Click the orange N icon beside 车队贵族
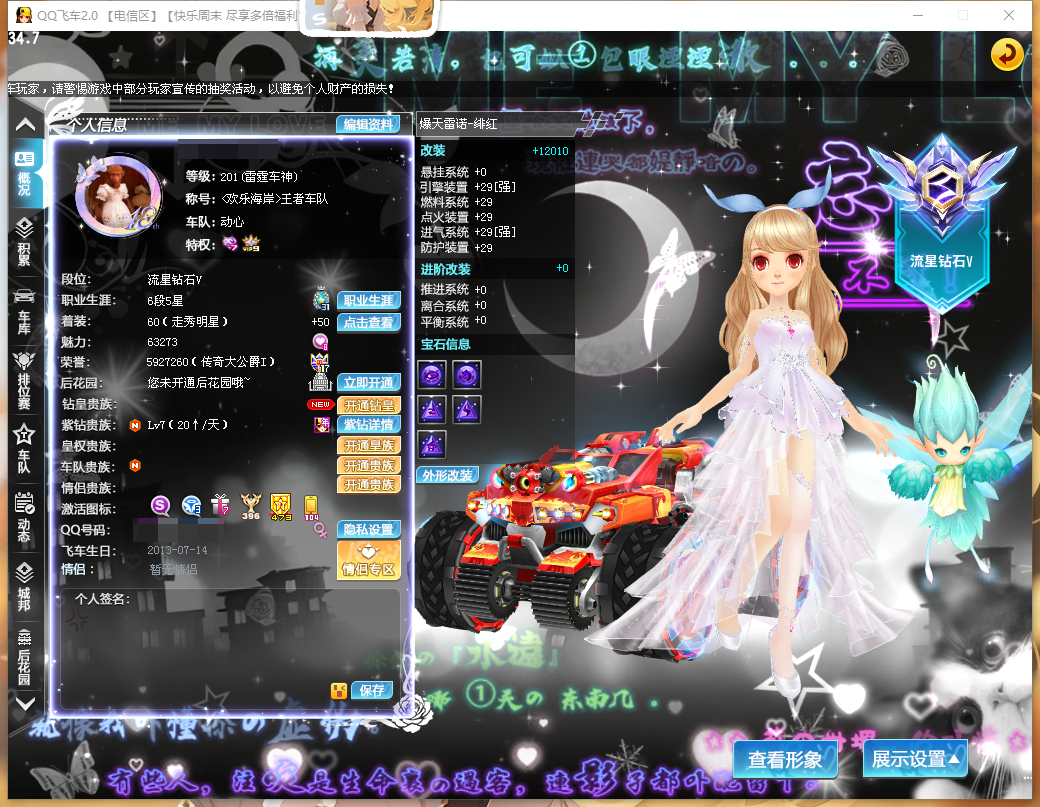The image size is (1040, 807). pyautogui.click(x=135, y=466)
